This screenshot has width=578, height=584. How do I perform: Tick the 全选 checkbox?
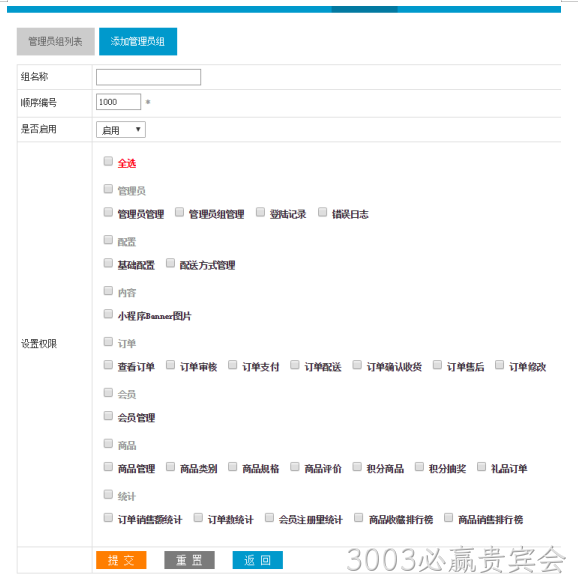pos(108,161)
